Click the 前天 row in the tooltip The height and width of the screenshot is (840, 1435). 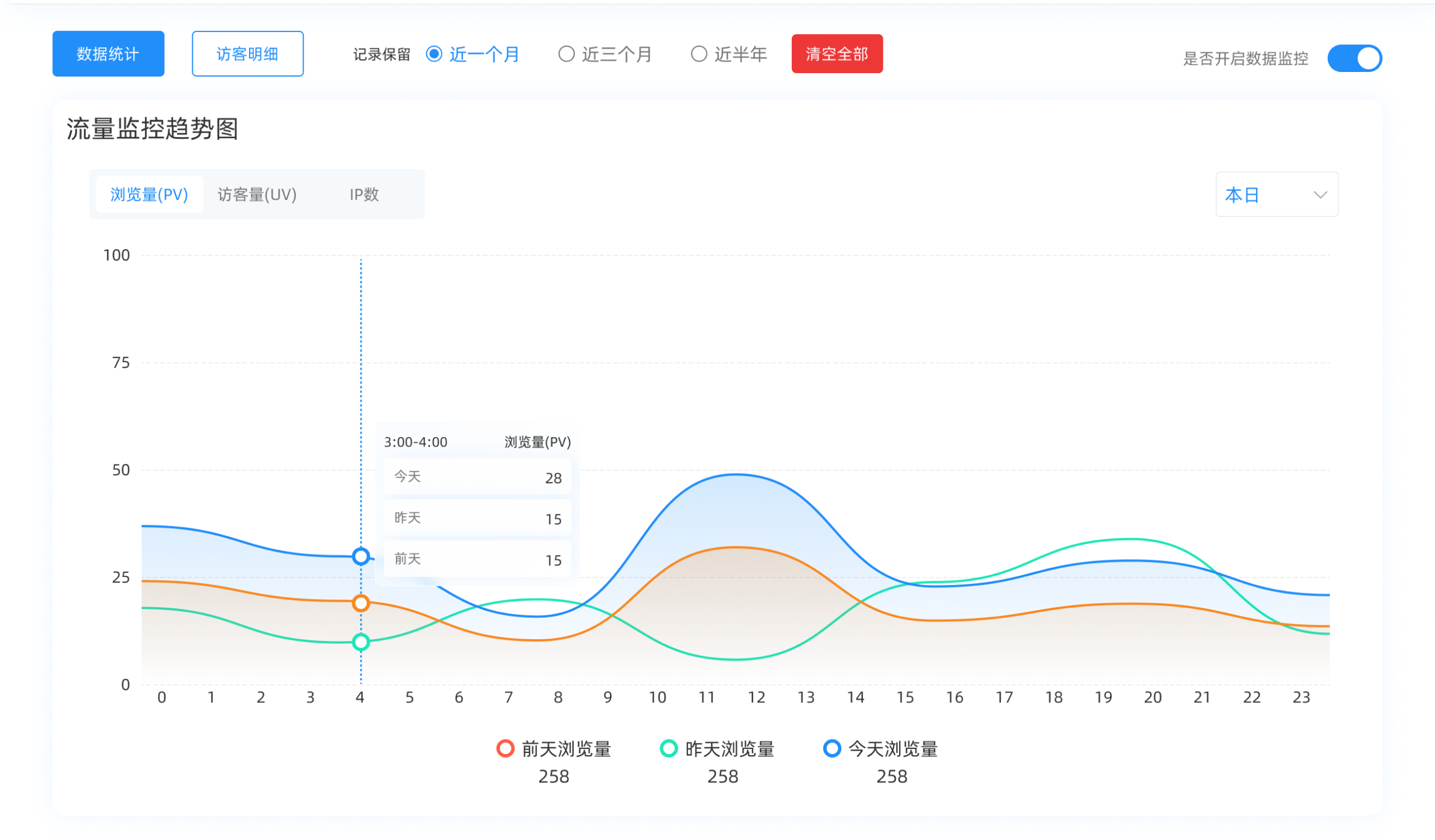[x=477, y=559]
